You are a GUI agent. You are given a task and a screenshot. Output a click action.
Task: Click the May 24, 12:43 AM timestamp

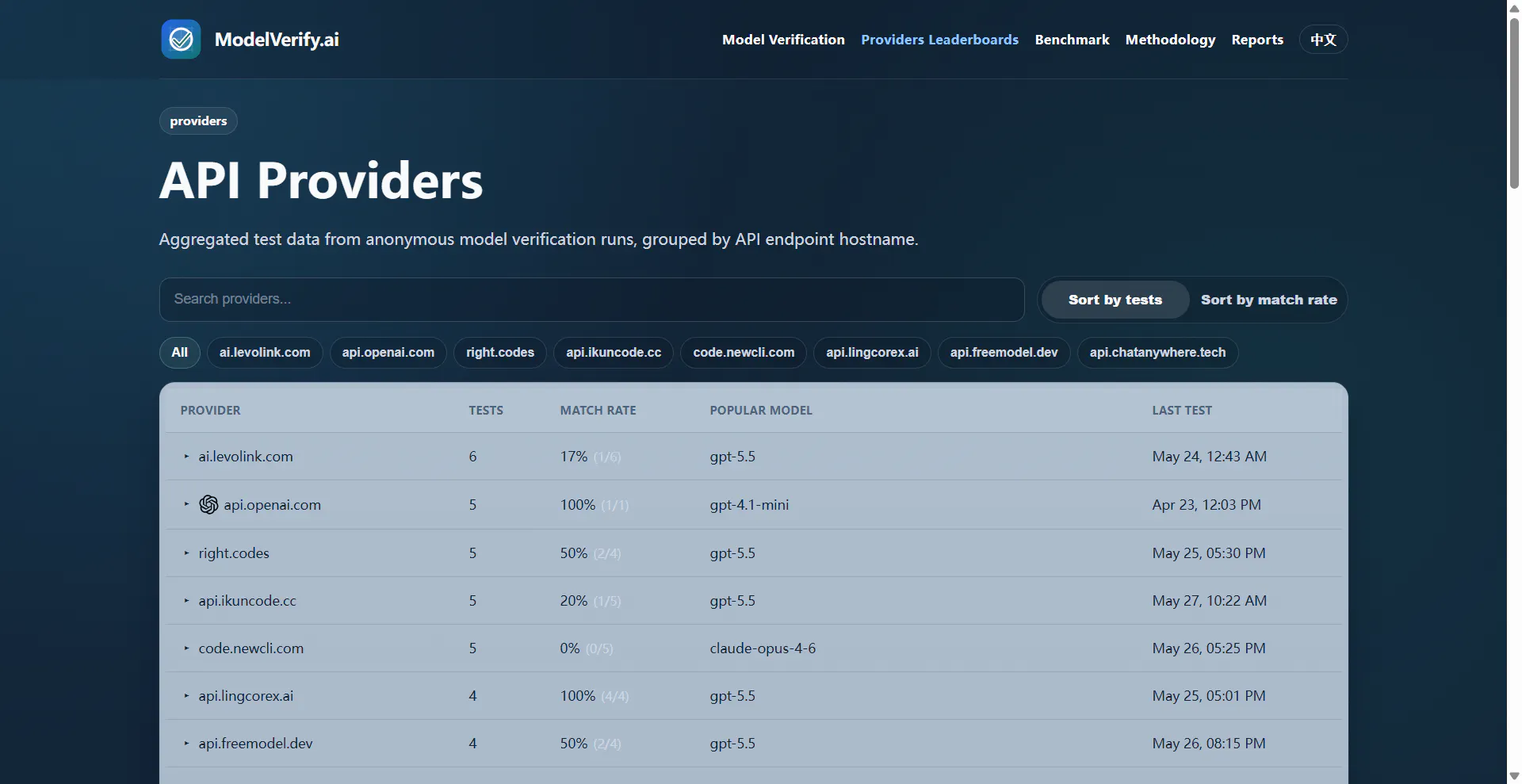point(1210,457)
